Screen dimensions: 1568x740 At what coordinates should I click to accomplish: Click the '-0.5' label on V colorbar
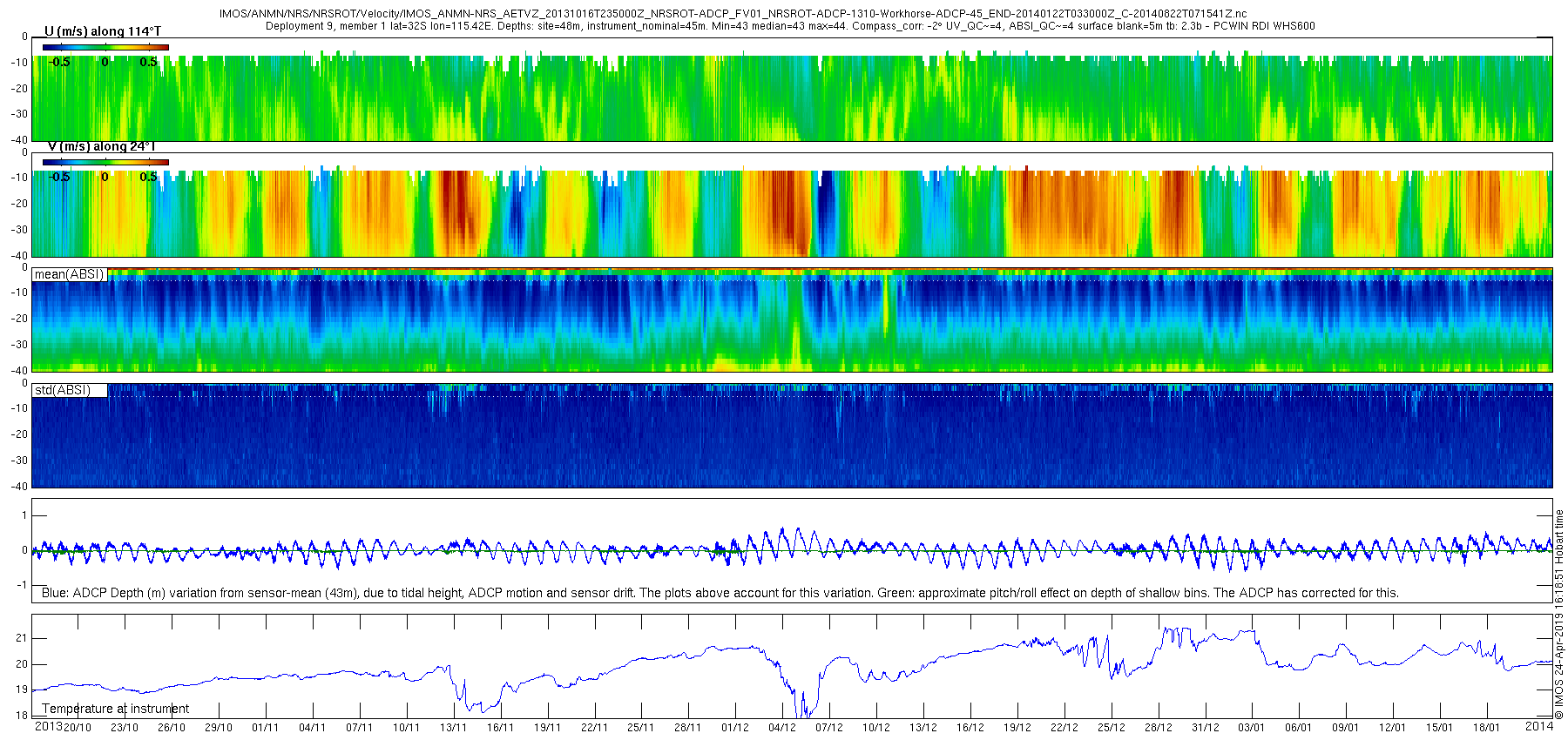click(59, 177)
